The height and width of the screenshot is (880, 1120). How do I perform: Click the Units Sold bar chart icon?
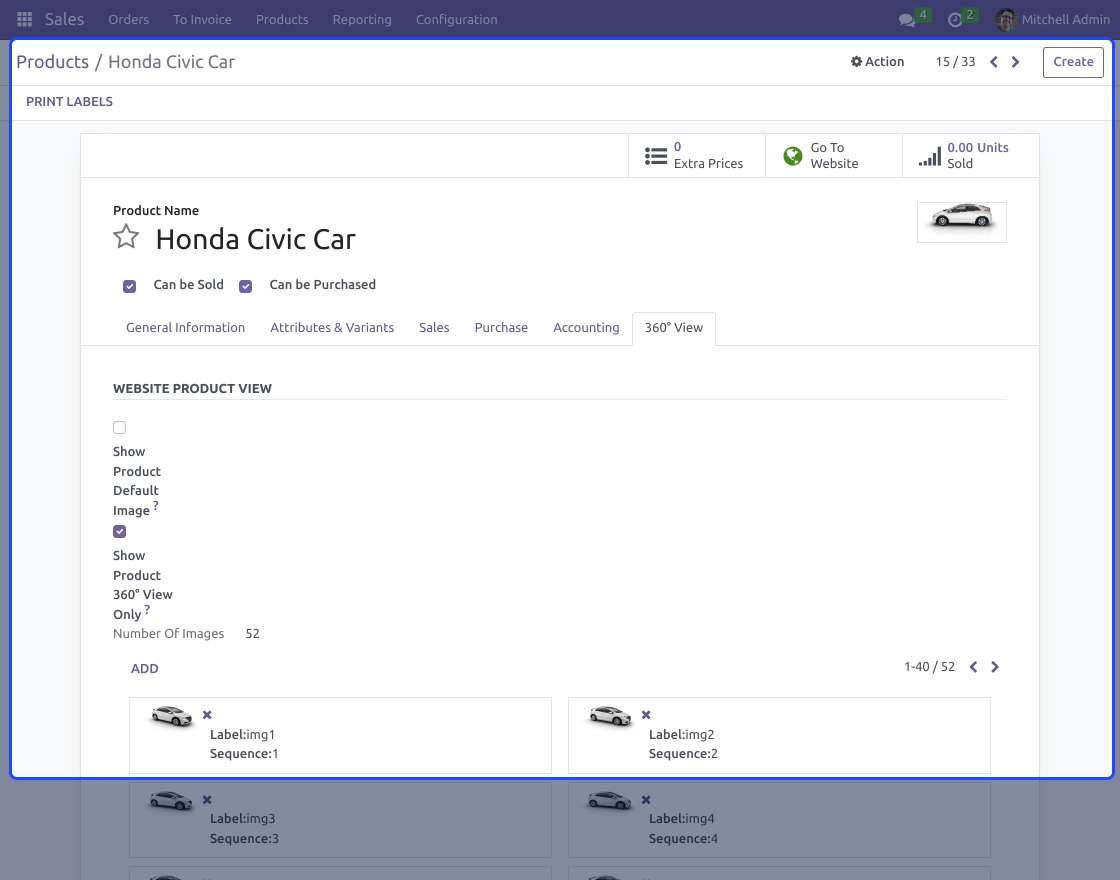pyautogui.click(x=929, y=156)
